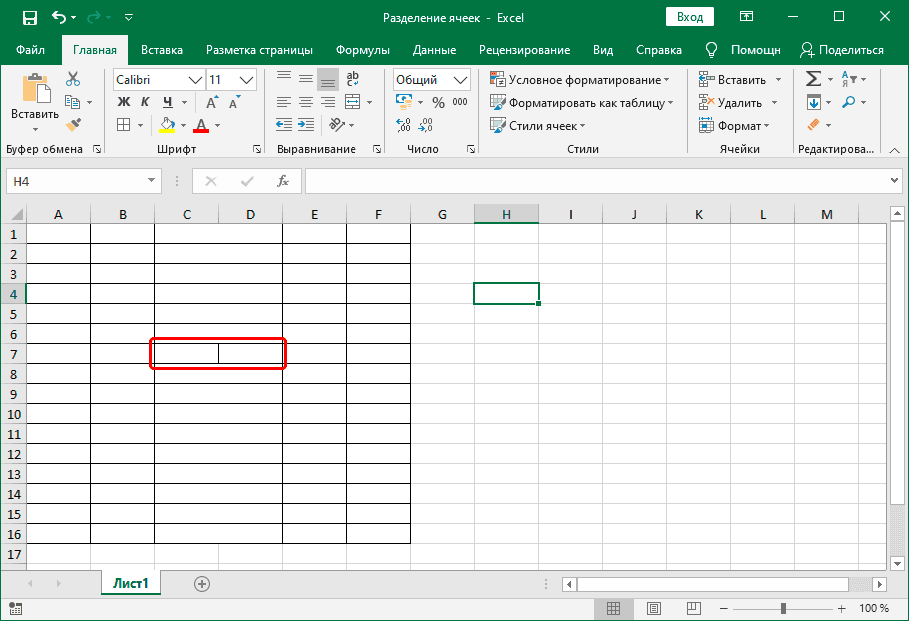Apply fill color using the bucket icon

[166, 124]
